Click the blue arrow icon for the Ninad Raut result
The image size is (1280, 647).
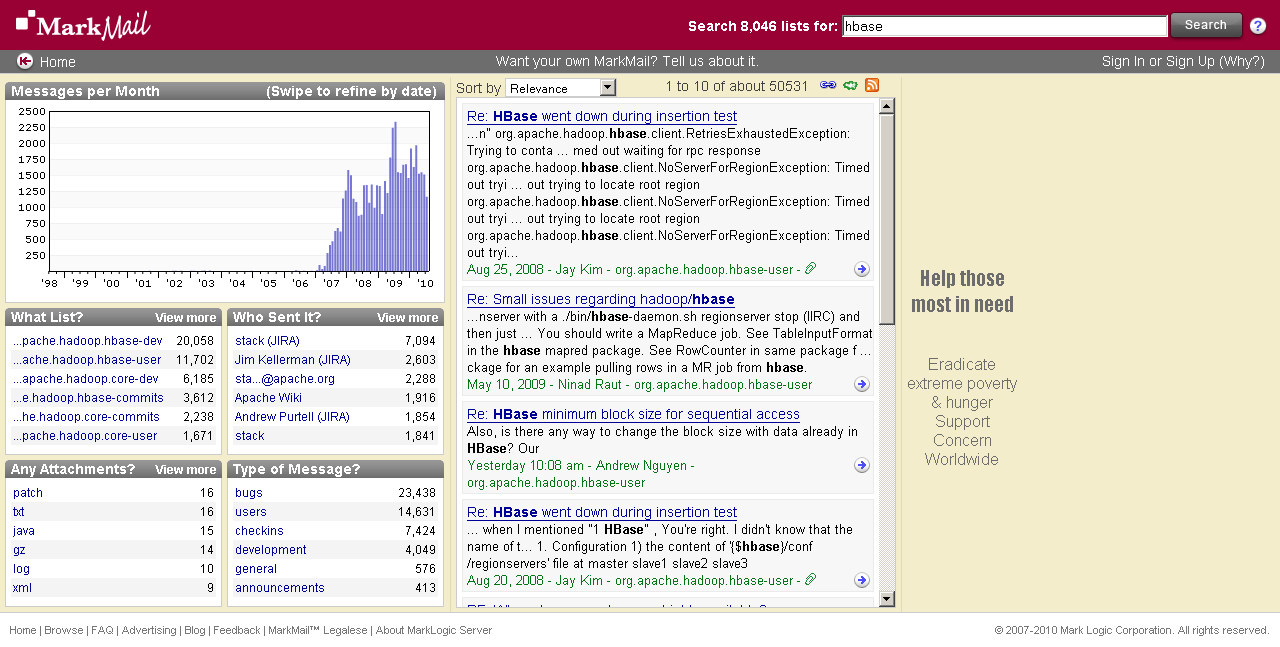point(862,384)
